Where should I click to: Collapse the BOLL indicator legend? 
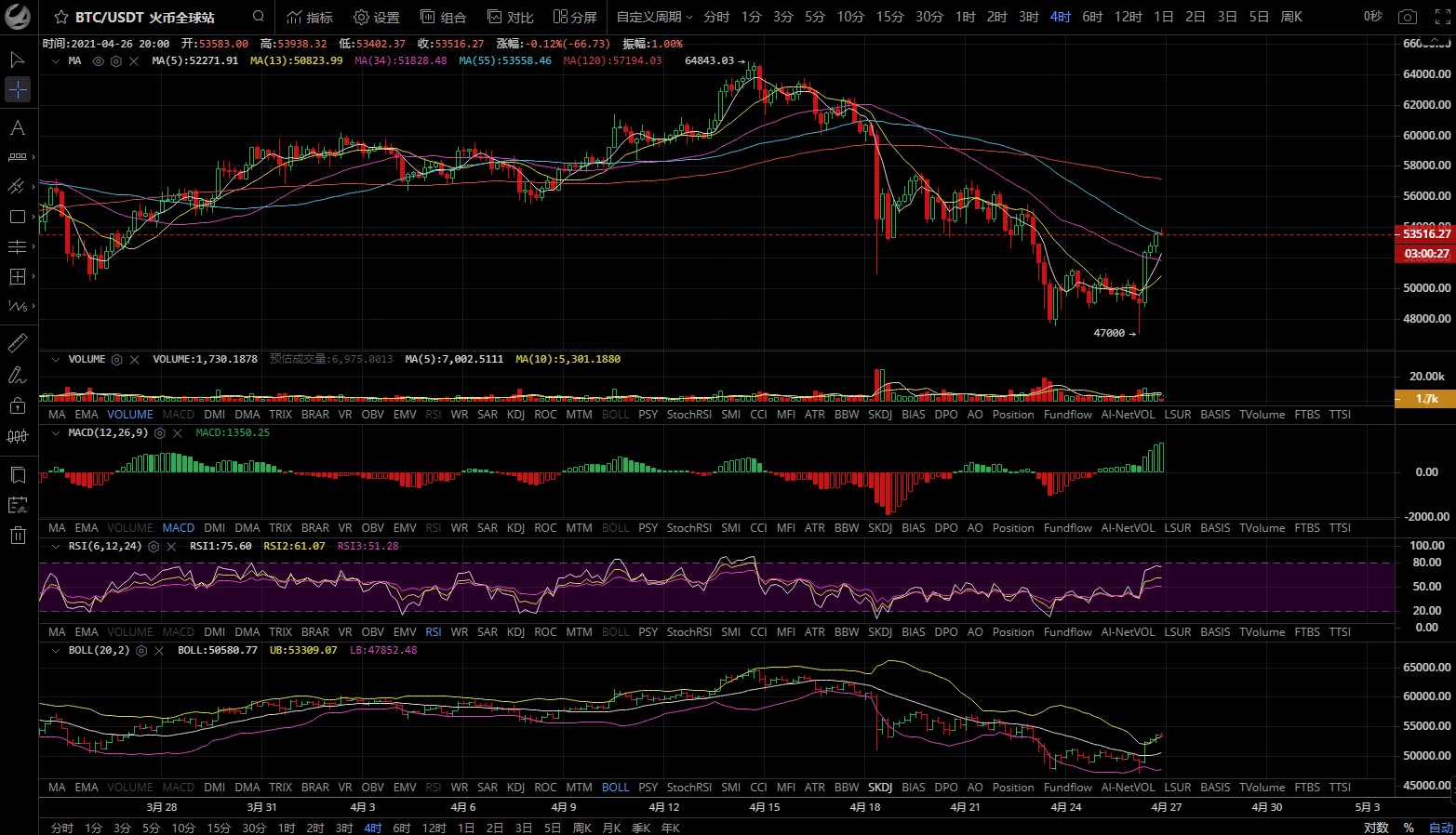point(56,650)
